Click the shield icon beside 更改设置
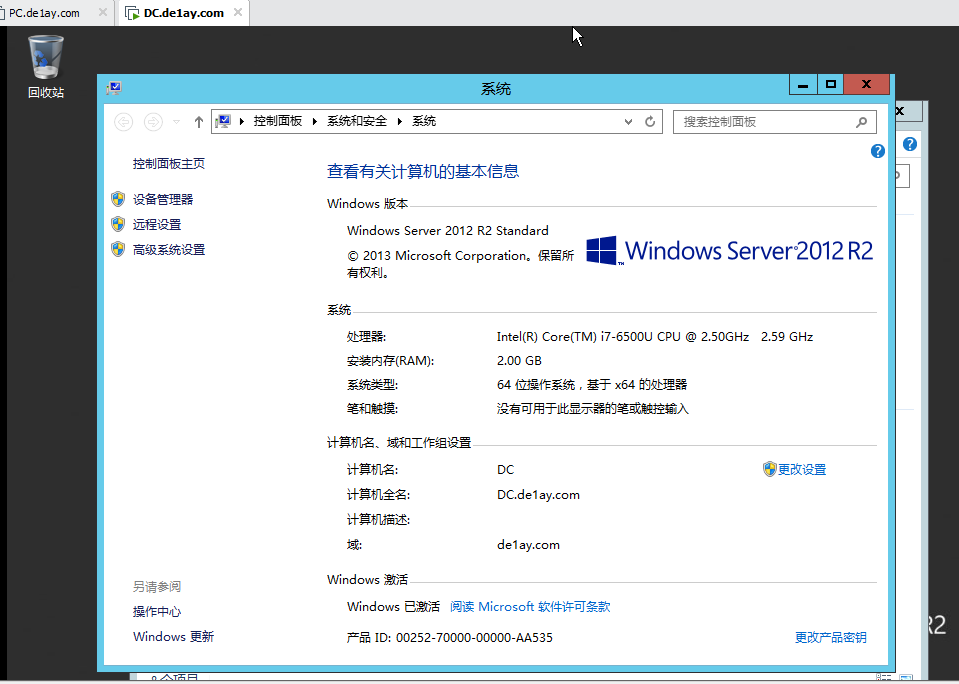The width and height of the screenshot is (959, 684). (x=769, y=469)
